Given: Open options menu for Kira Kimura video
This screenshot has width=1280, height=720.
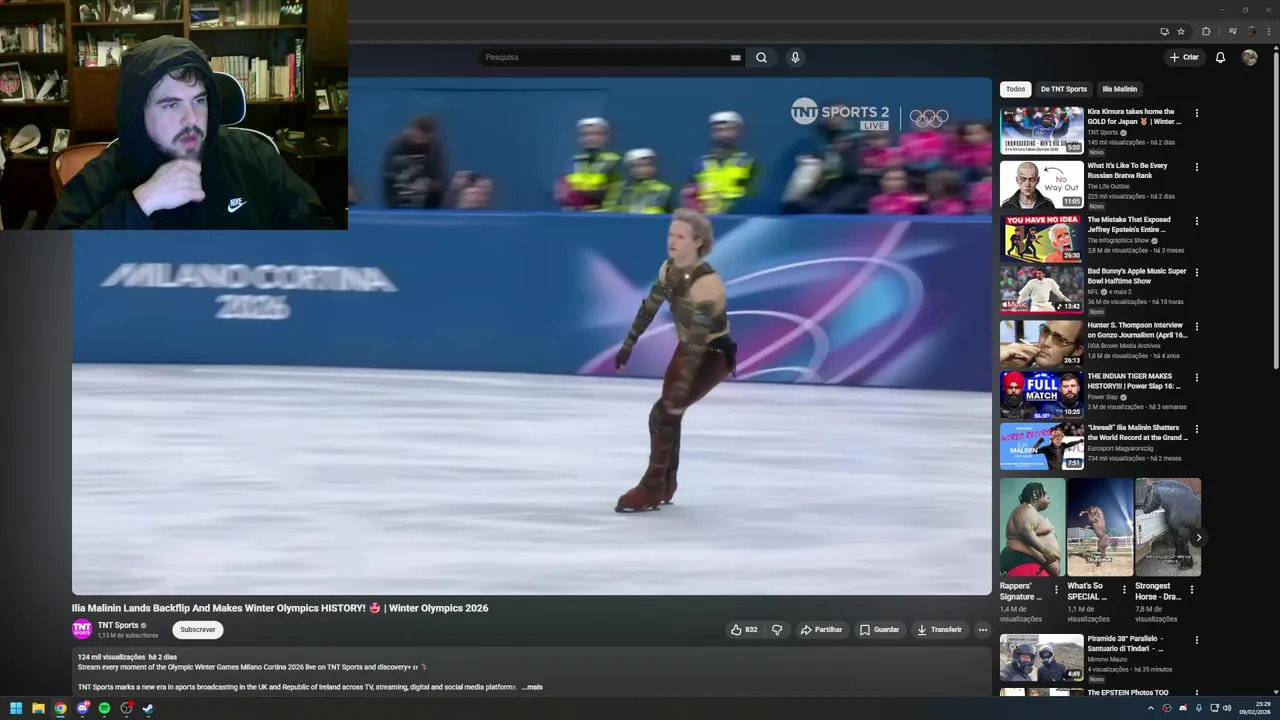Looking at the screenshot, I should point(1196,113).
